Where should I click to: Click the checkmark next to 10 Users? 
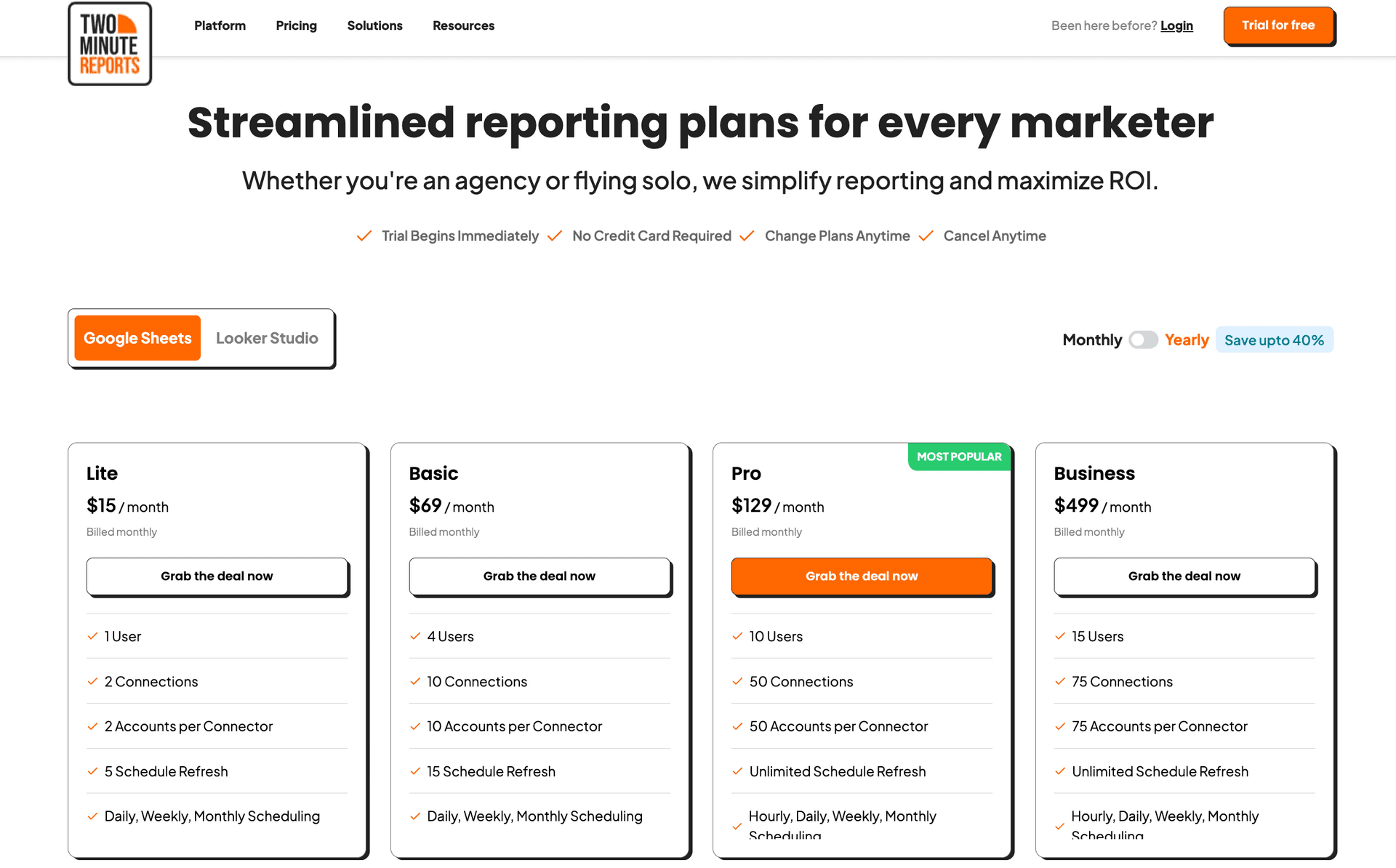(x=737, y=636)
